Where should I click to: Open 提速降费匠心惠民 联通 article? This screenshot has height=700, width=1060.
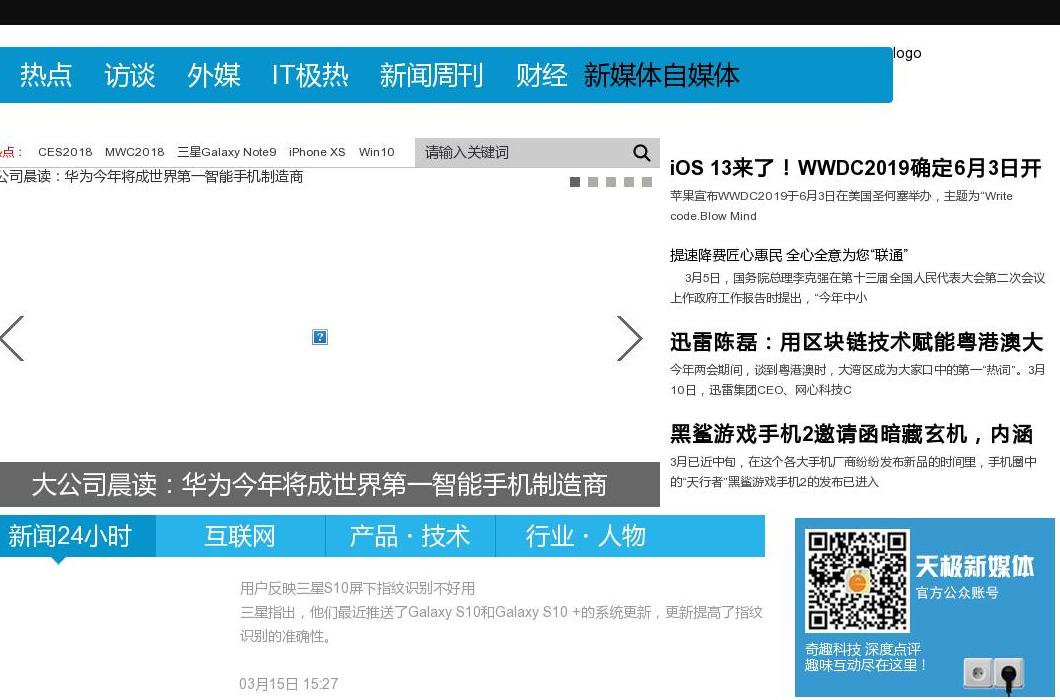[x=789, y=255]
